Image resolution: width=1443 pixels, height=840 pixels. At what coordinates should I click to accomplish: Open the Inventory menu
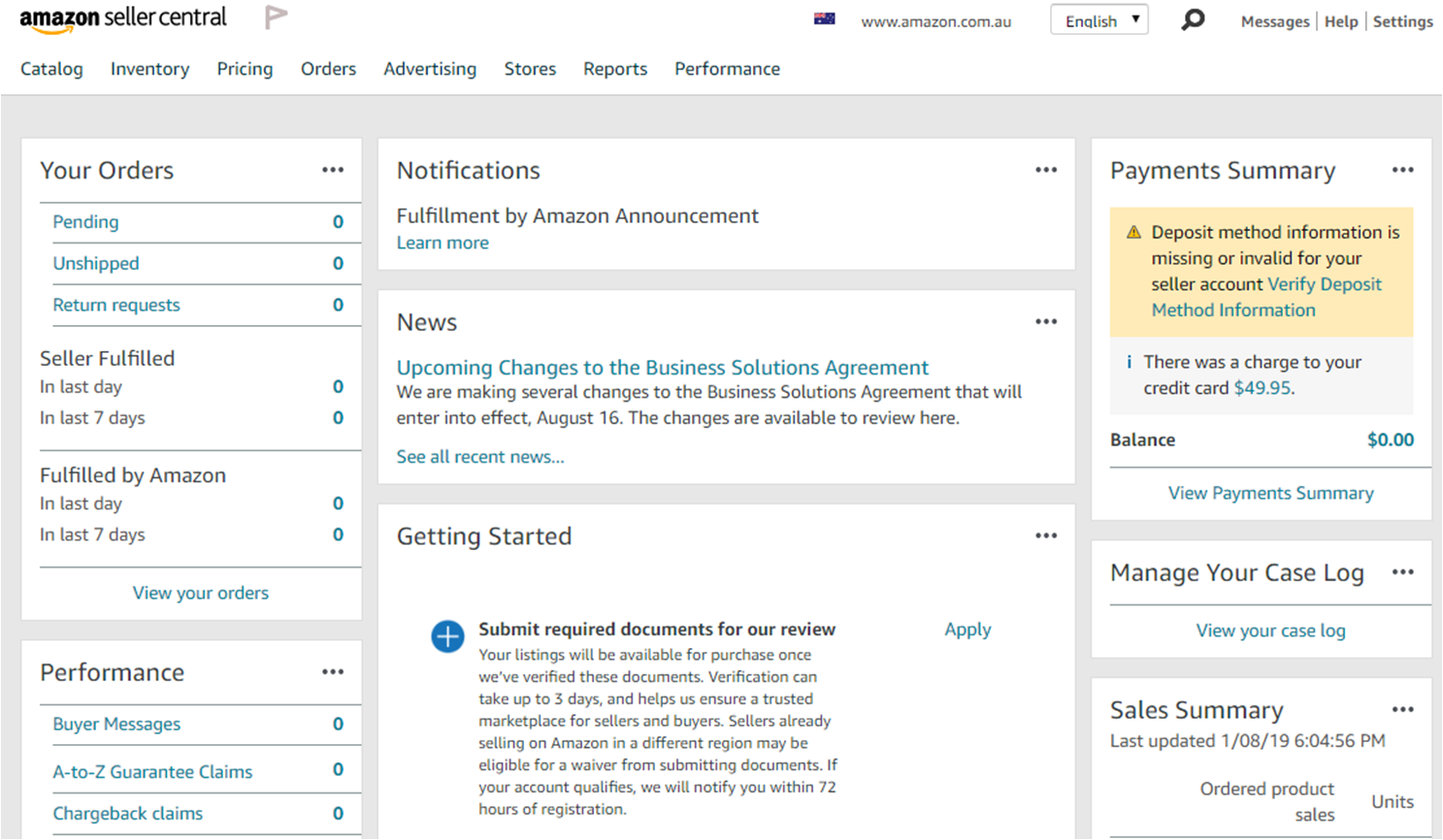click(149, 69)
